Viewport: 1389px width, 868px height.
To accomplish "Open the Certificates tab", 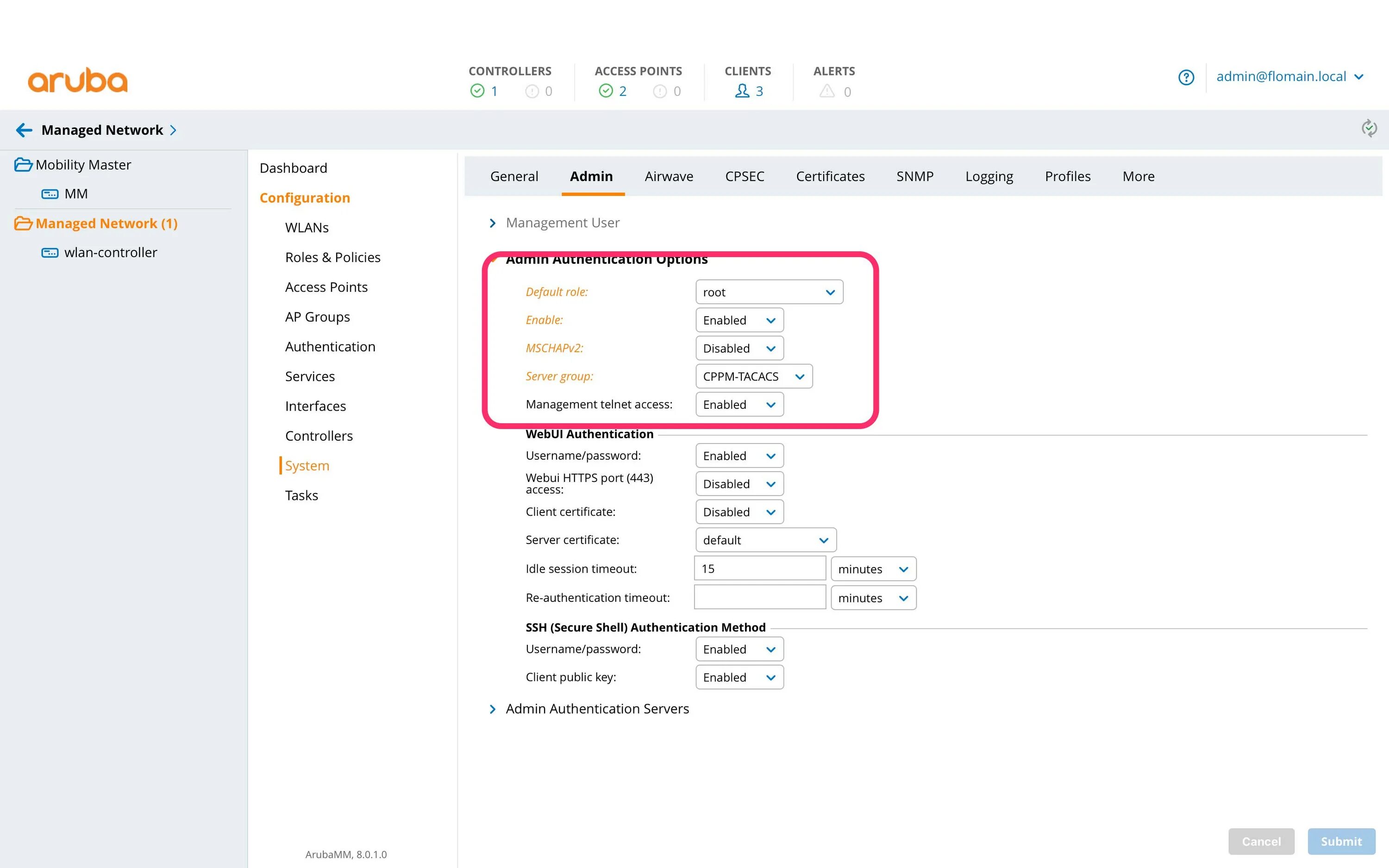I will (830, 176).
